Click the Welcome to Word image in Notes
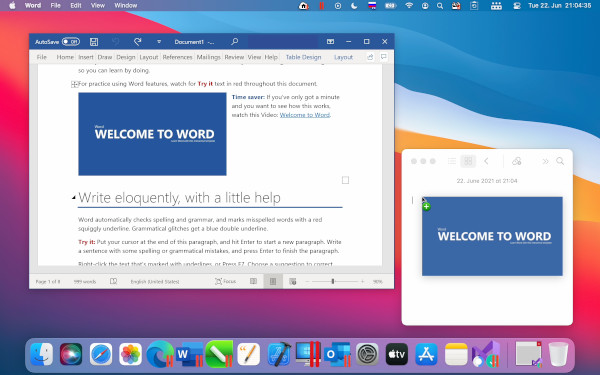Viewport: 600px width, 375px height. point(492,236)
